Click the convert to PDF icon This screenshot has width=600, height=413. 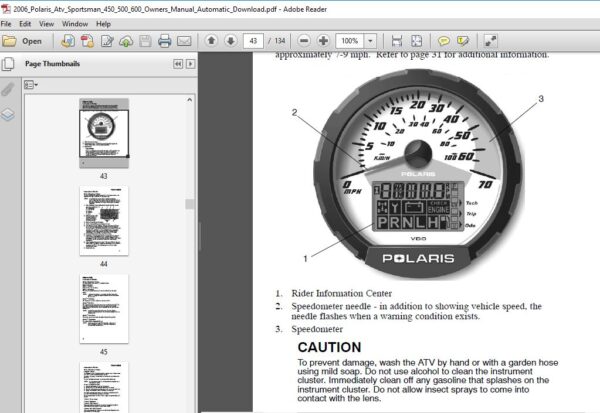[87, 41]
